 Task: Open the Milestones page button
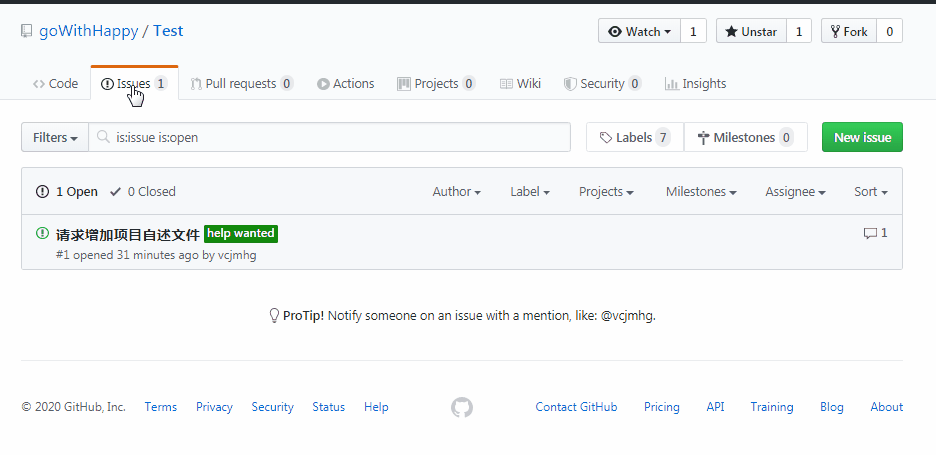coord(746,137)
